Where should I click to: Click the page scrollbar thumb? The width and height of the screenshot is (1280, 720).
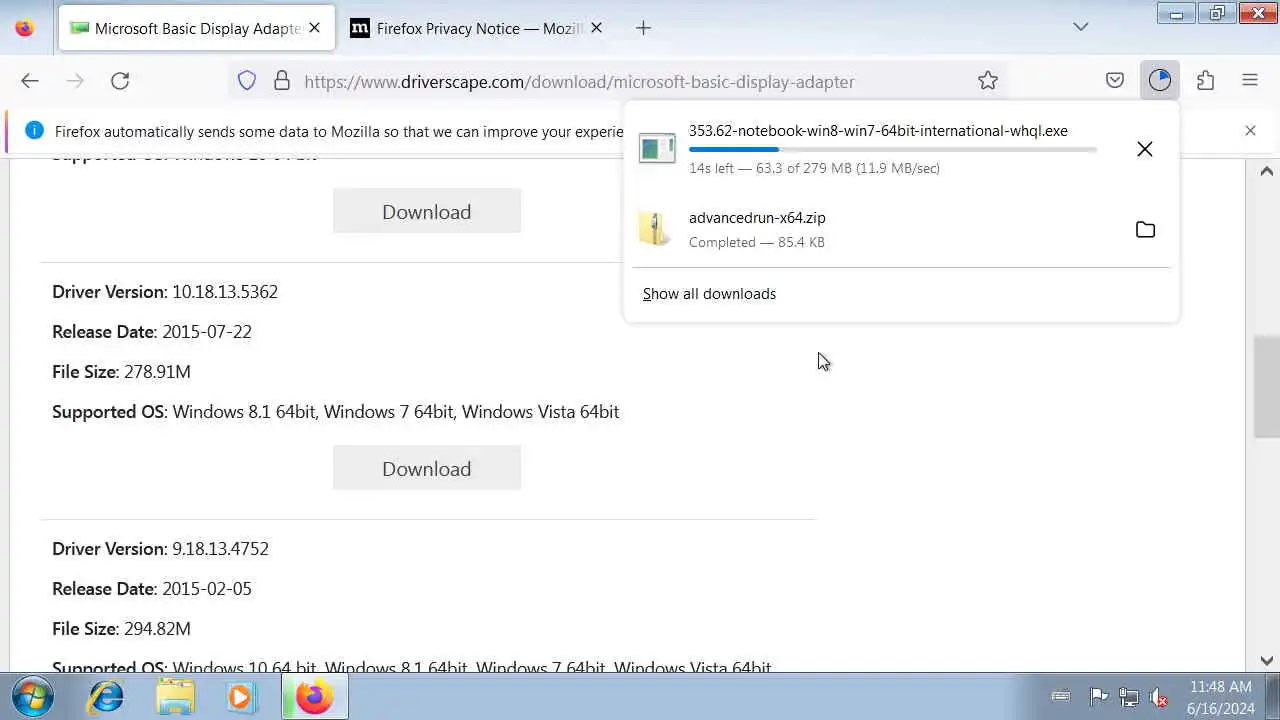(1267, 387)
